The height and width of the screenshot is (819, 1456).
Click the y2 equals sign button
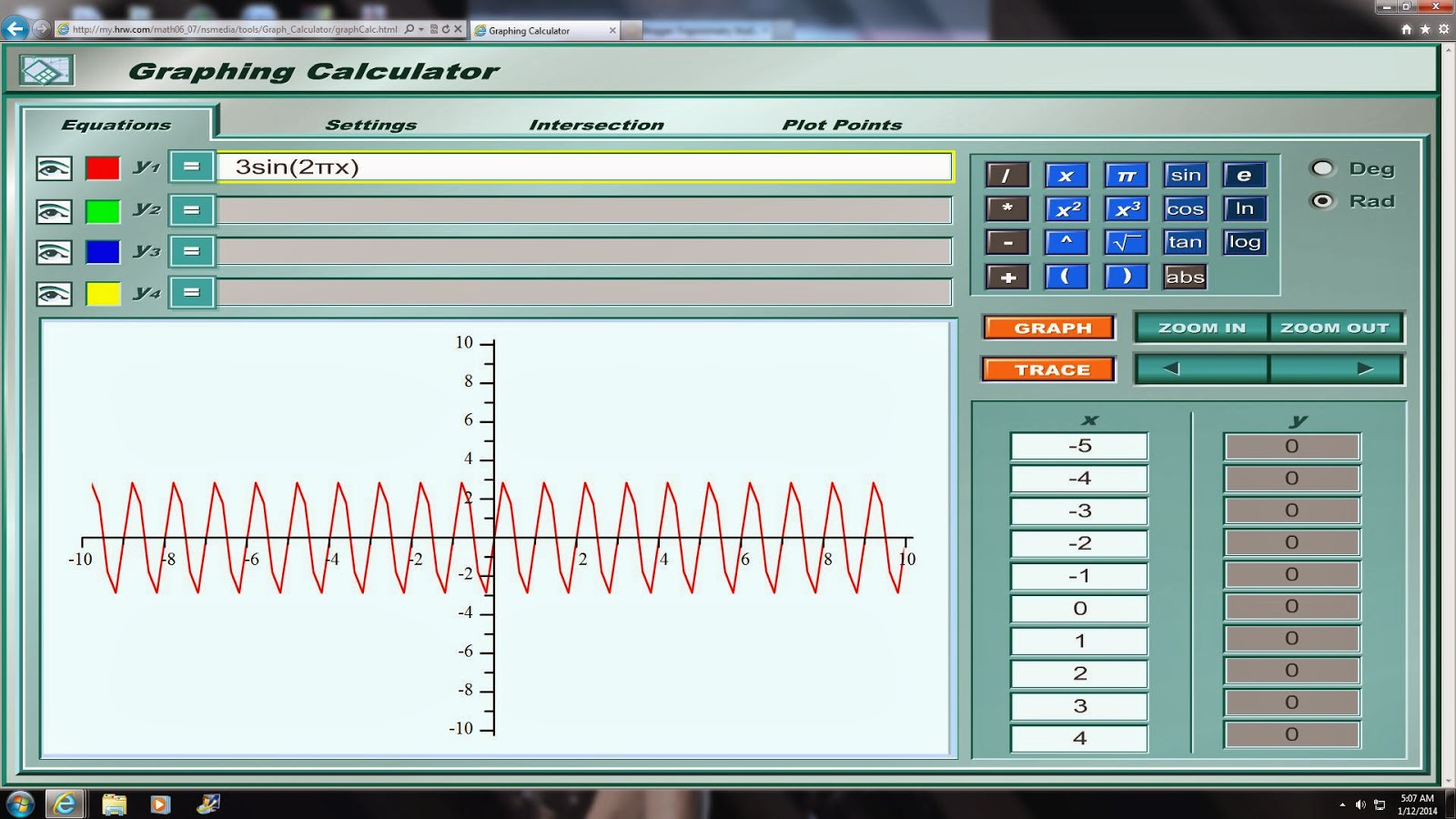point(191,210)
